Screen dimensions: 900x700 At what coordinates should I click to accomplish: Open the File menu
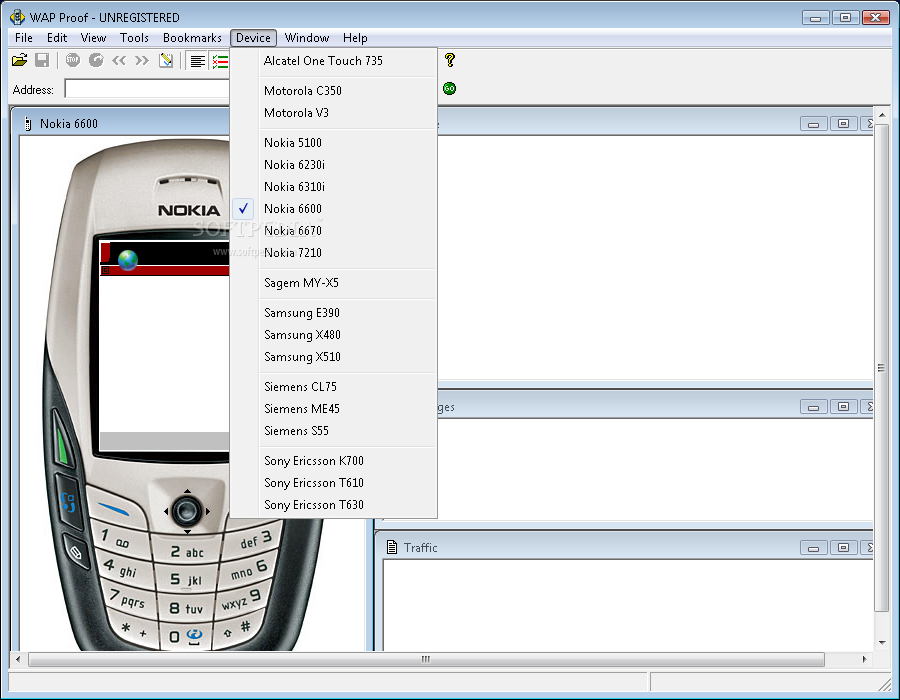pyautogui.click(x=24, y=38)
